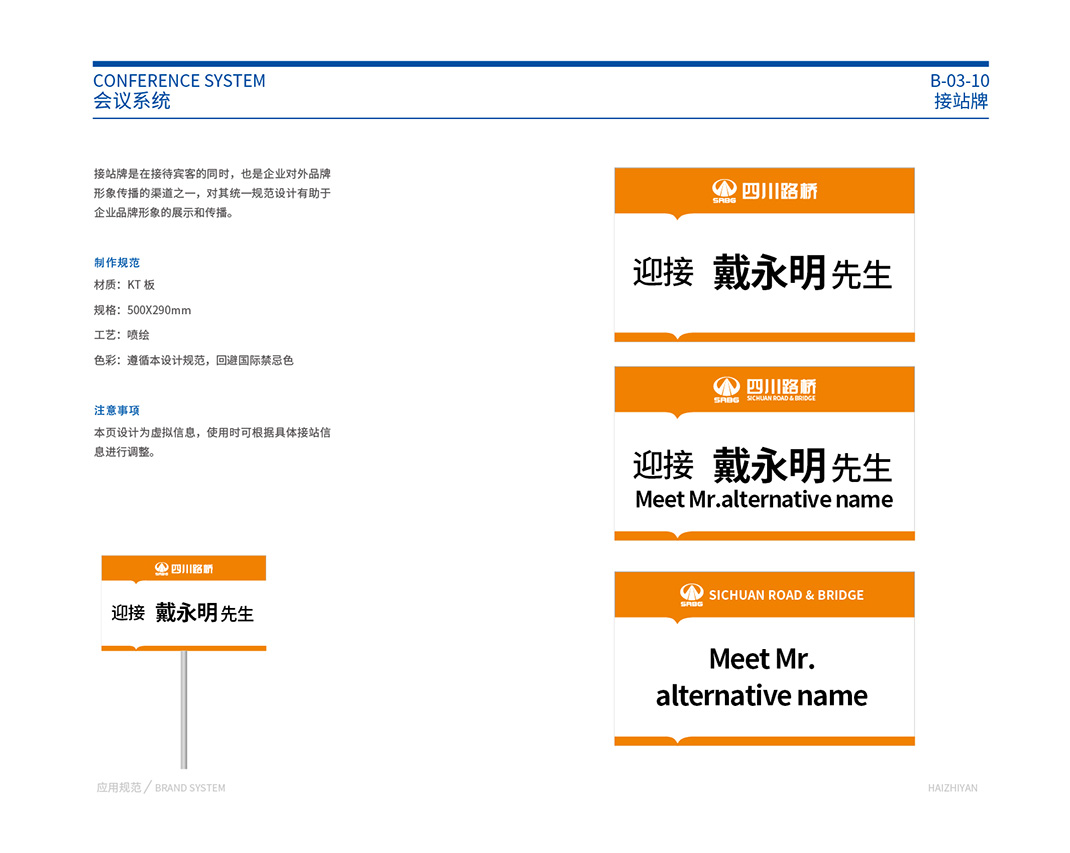Select the CONFERENCE SYSTEM header title
Image resolution: width=1070 pixels, height=853 pixels.
coord(179,81)
